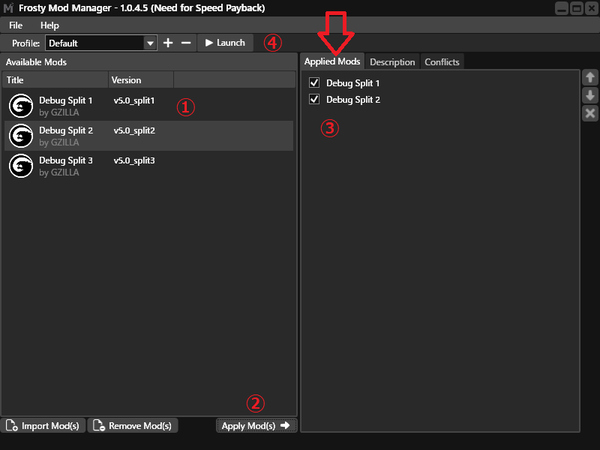Minimize the Frosty Mod Manager window

tap(561, 8)
